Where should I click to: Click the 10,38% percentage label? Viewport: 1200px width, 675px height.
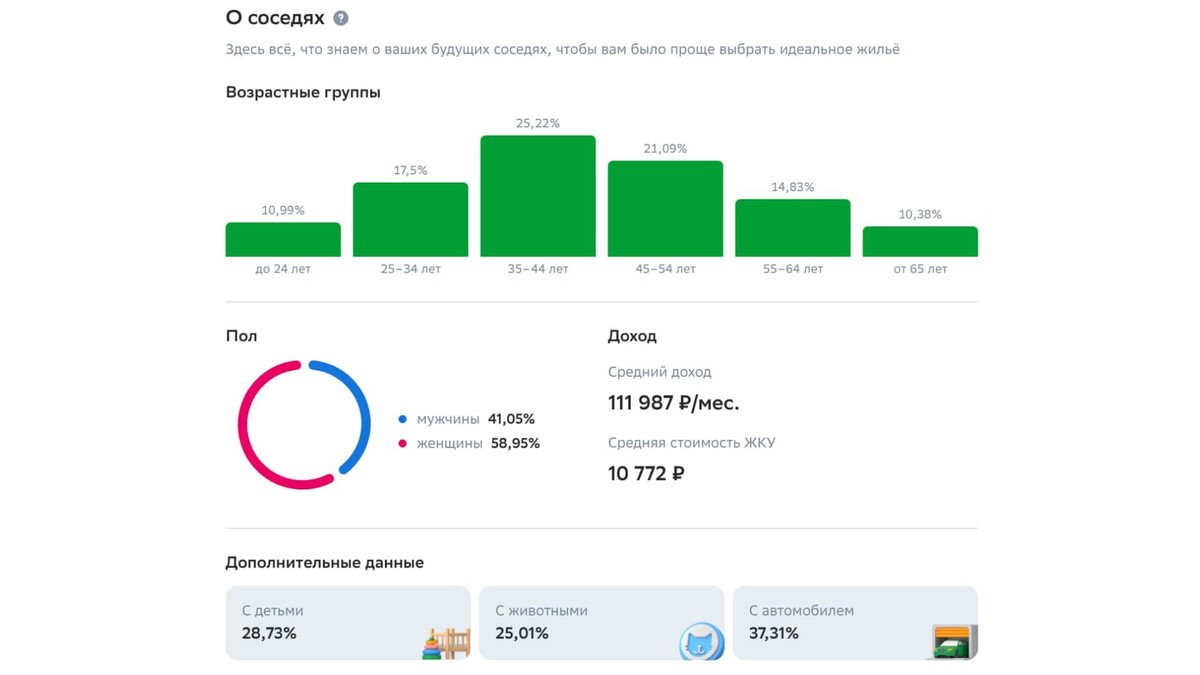(x=920, y=214)
